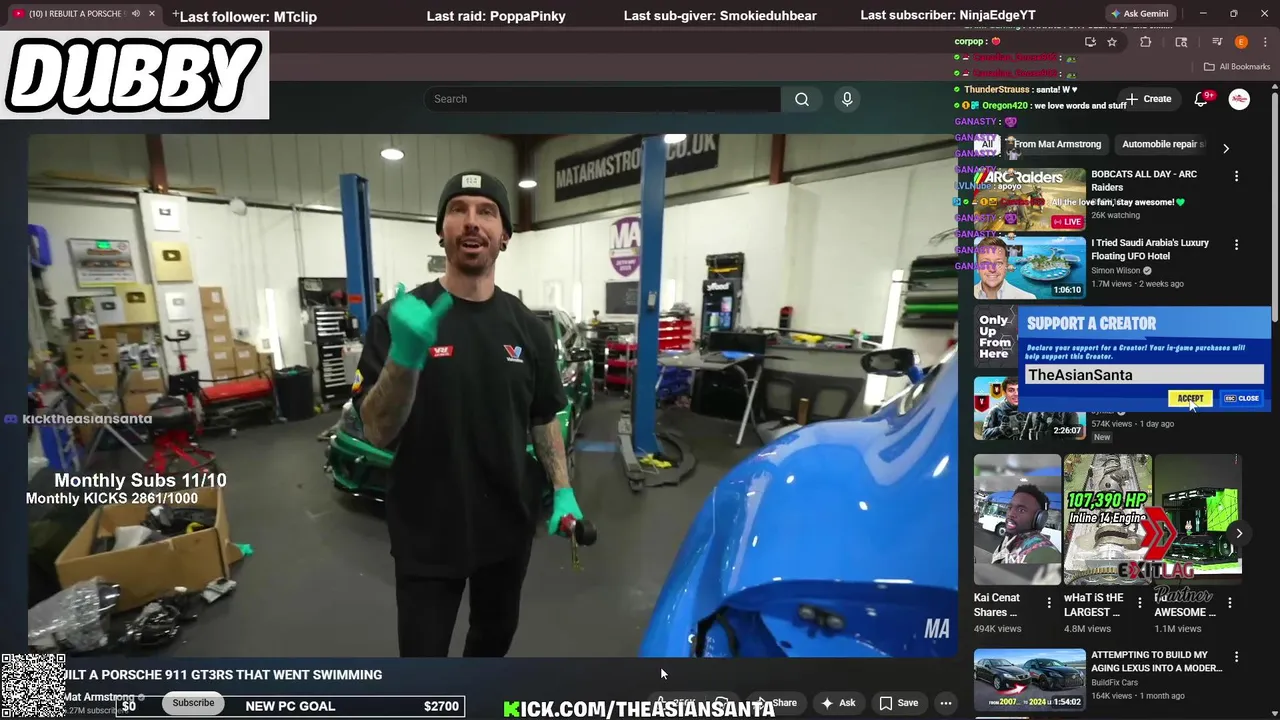
Task: Open the Only Up From Here thumbnail
Action: pos(996,337)
